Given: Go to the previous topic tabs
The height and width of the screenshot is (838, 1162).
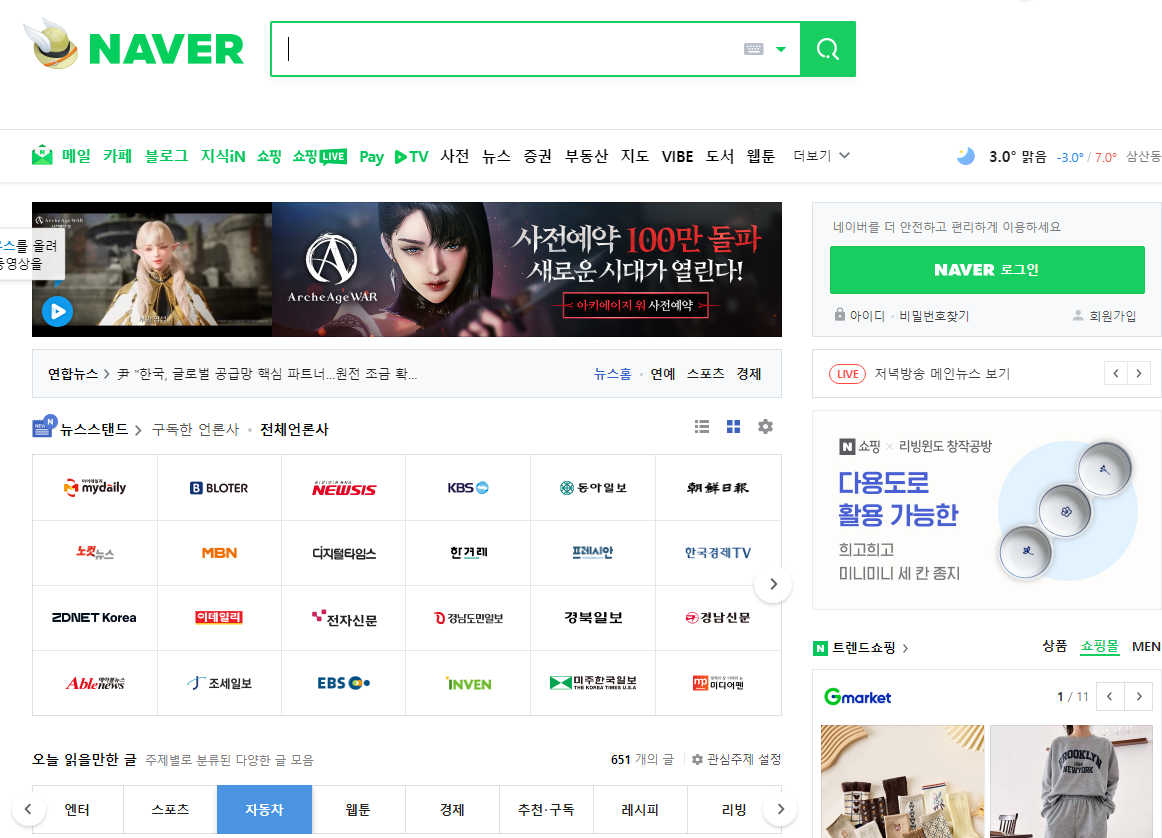Looking at the screenshot, I should click(28, 809).
